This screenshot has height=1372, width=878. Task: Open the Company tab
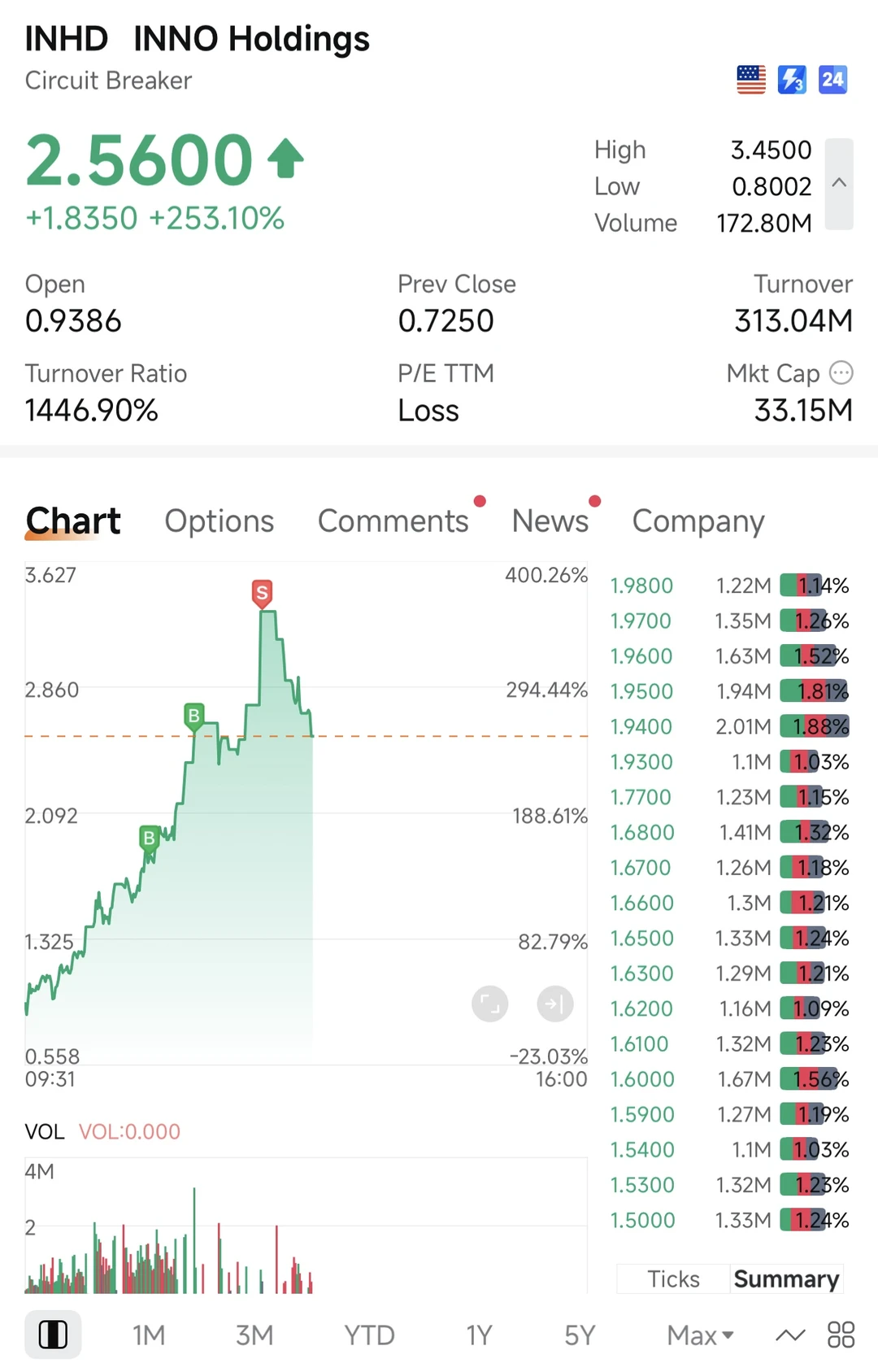click(x=698, y=520)
